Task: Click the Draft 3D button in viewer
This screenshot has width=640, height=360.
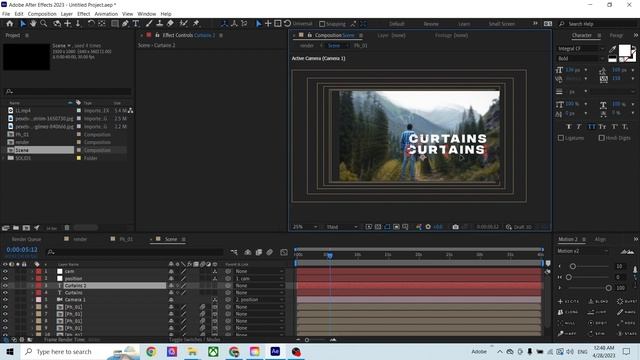Action: (x=519, y=227)
